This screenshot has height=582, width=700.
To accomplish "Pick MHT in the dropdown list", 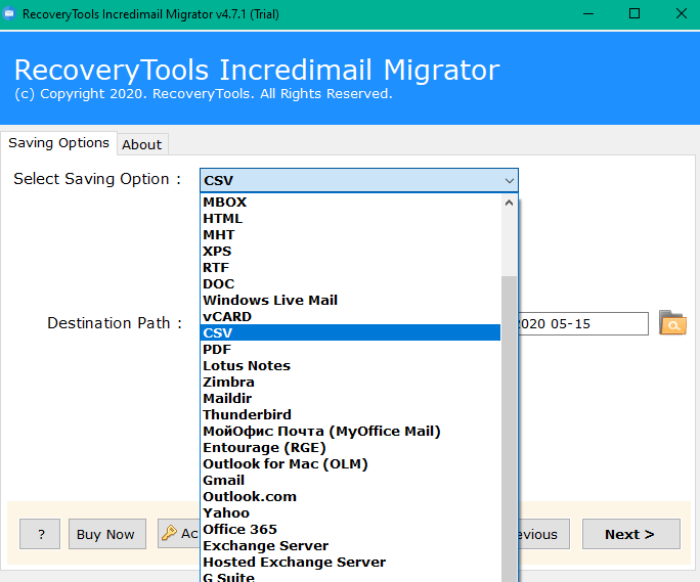I will 350,235.
